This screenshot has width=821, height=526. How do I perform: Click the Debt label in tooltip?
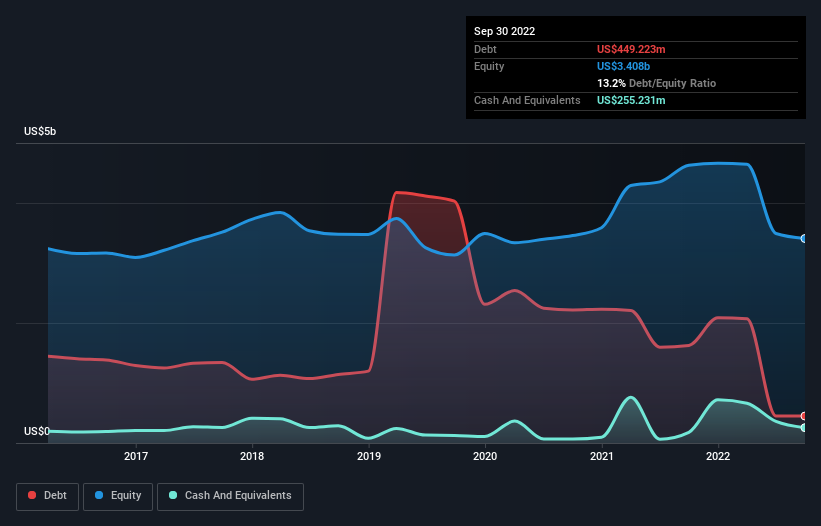[x=485, y=49]
